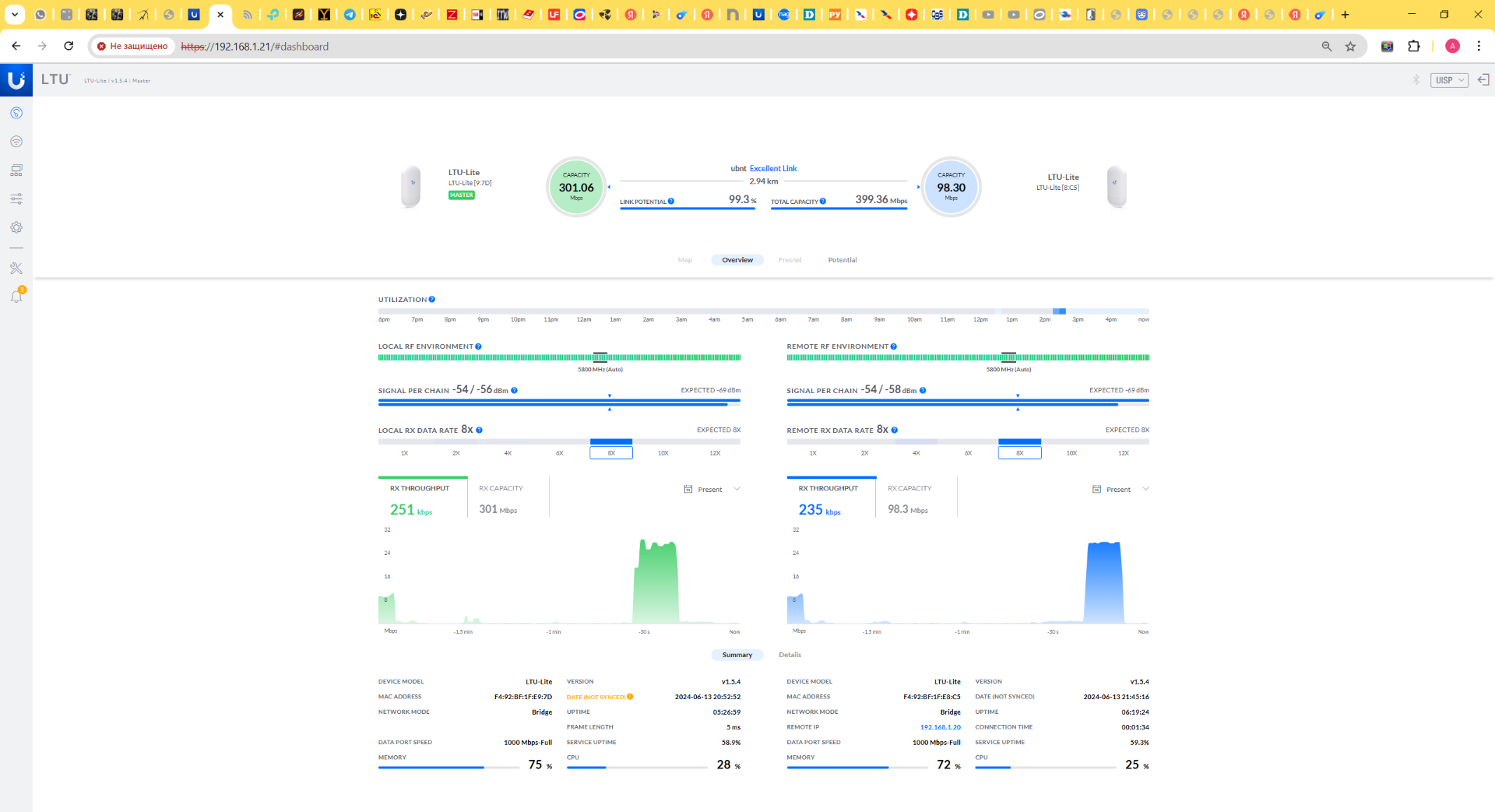Click the remote RF environment spectrum bar
The height and width of the screenshot is (812, 1495).
[x=968, y=358]
